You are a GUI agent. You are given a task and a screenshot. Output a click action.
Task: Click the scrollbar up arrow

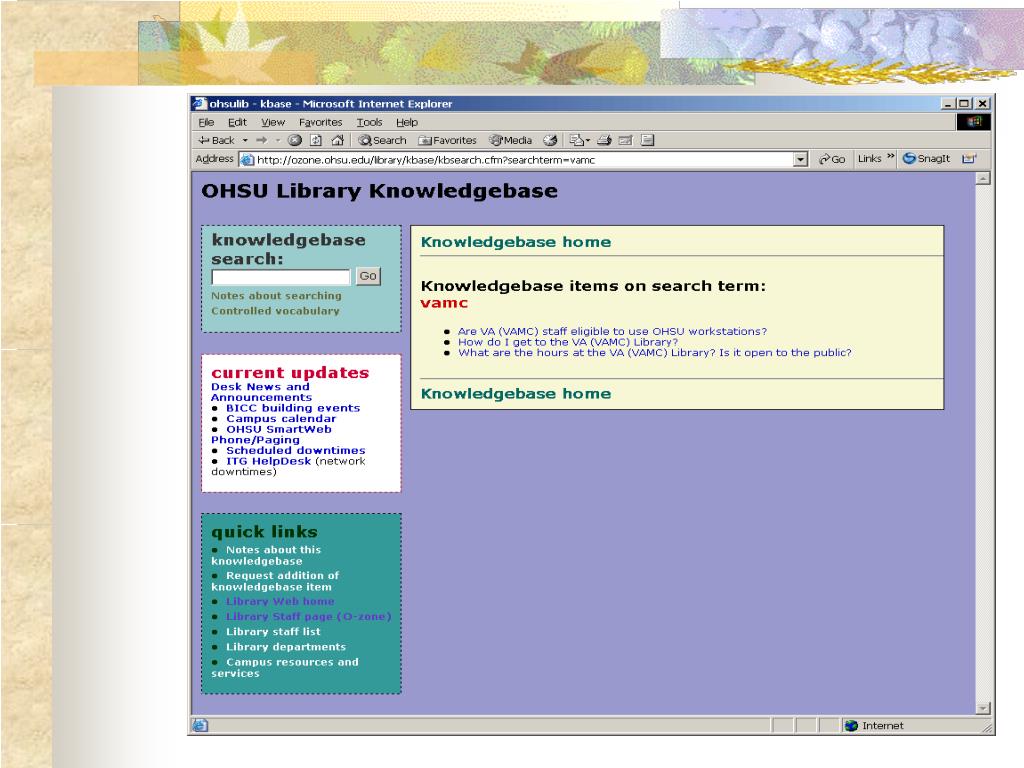click(983, 178)
